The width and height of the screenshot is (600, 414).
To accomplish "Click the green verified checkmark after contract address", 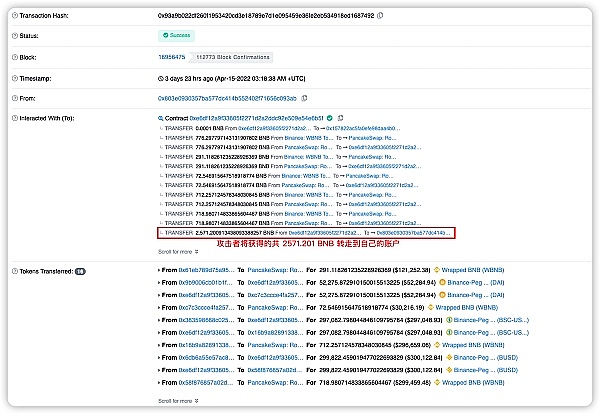I will tap(330, 118).
